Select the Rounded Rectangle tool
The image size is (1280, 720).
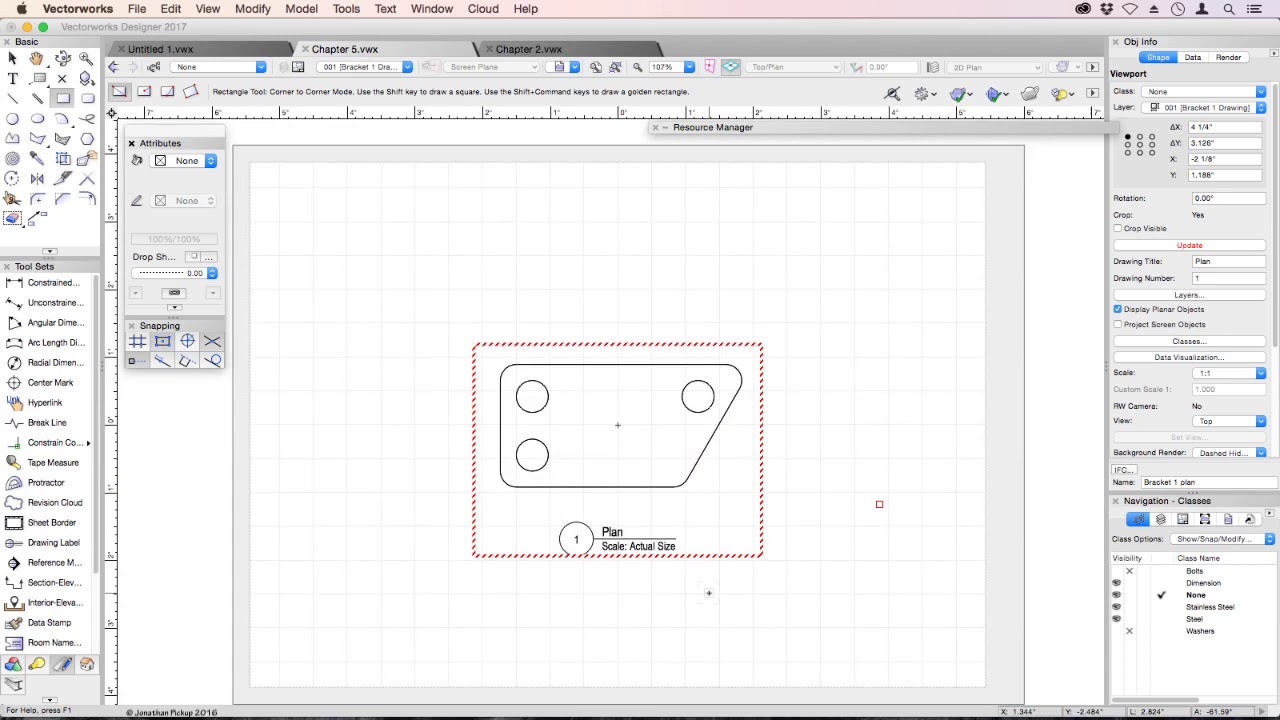coord(88,98)
